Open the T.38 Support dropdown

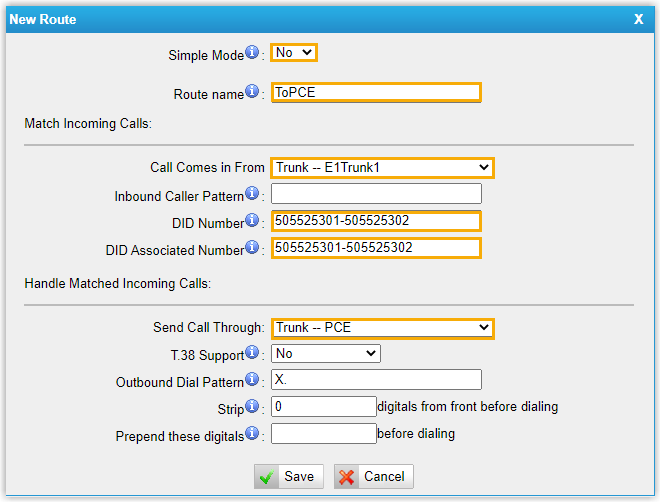[x=326, y=353]
